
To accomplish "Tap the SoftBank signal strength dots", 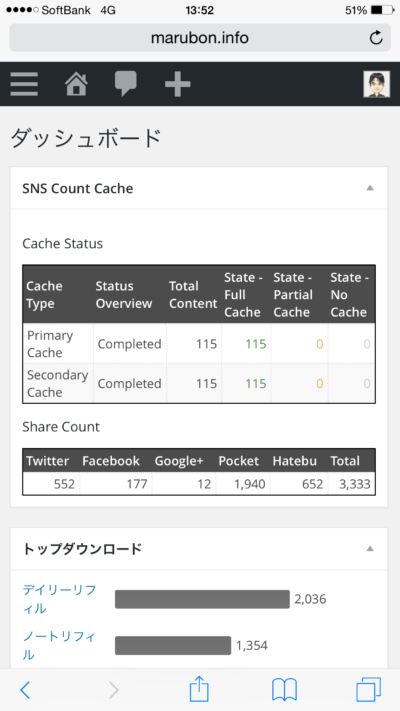I will point(21,10).
